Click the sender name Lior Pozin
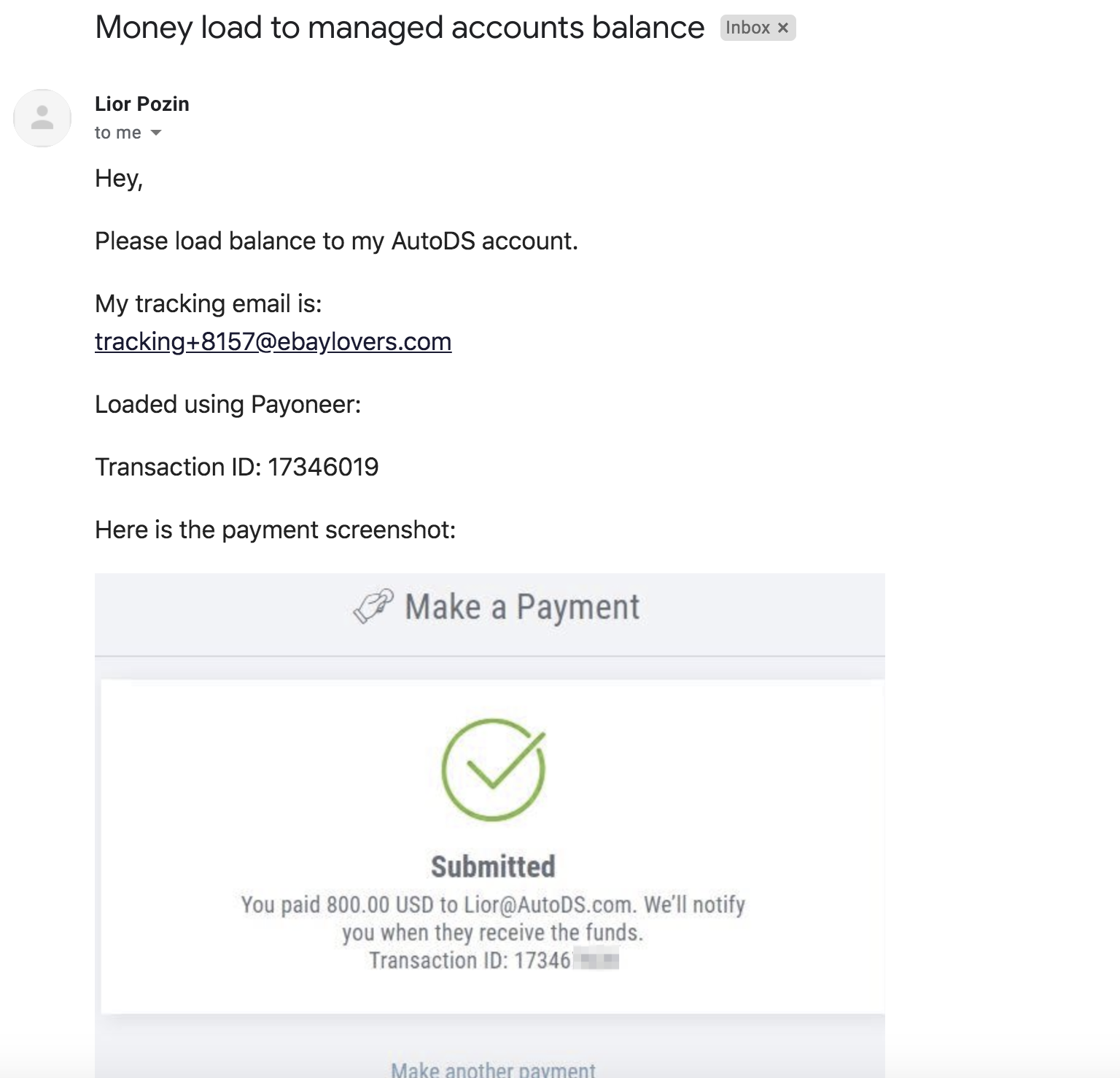1120x1078 pixels. (x=142, y=104)
